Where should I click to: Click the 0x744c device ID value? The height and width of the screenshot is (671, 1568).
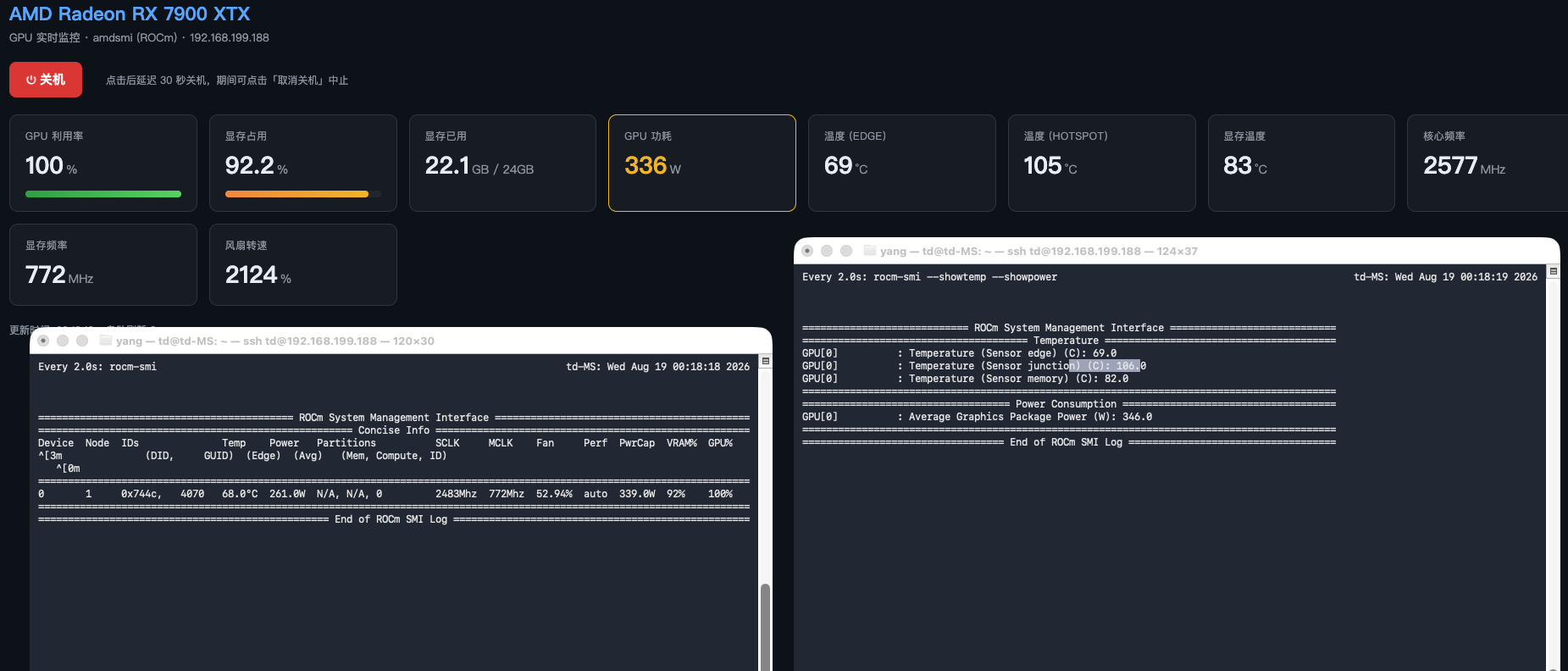141,494
